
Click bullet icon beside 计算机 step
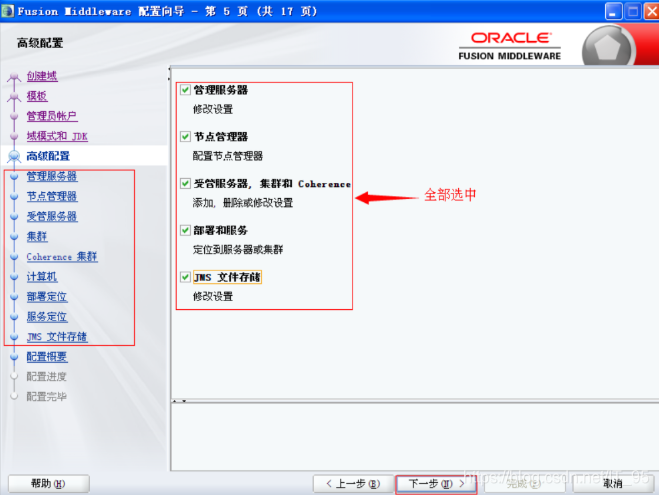click(x=14, y=277)
